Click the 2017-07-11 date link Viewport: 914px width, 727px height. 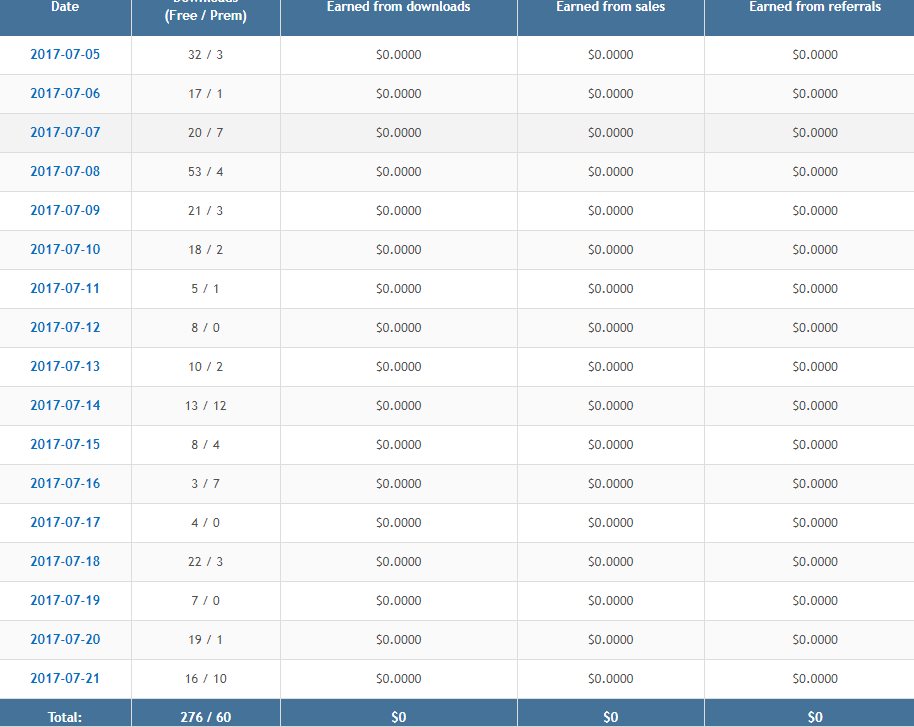(65, 288)
